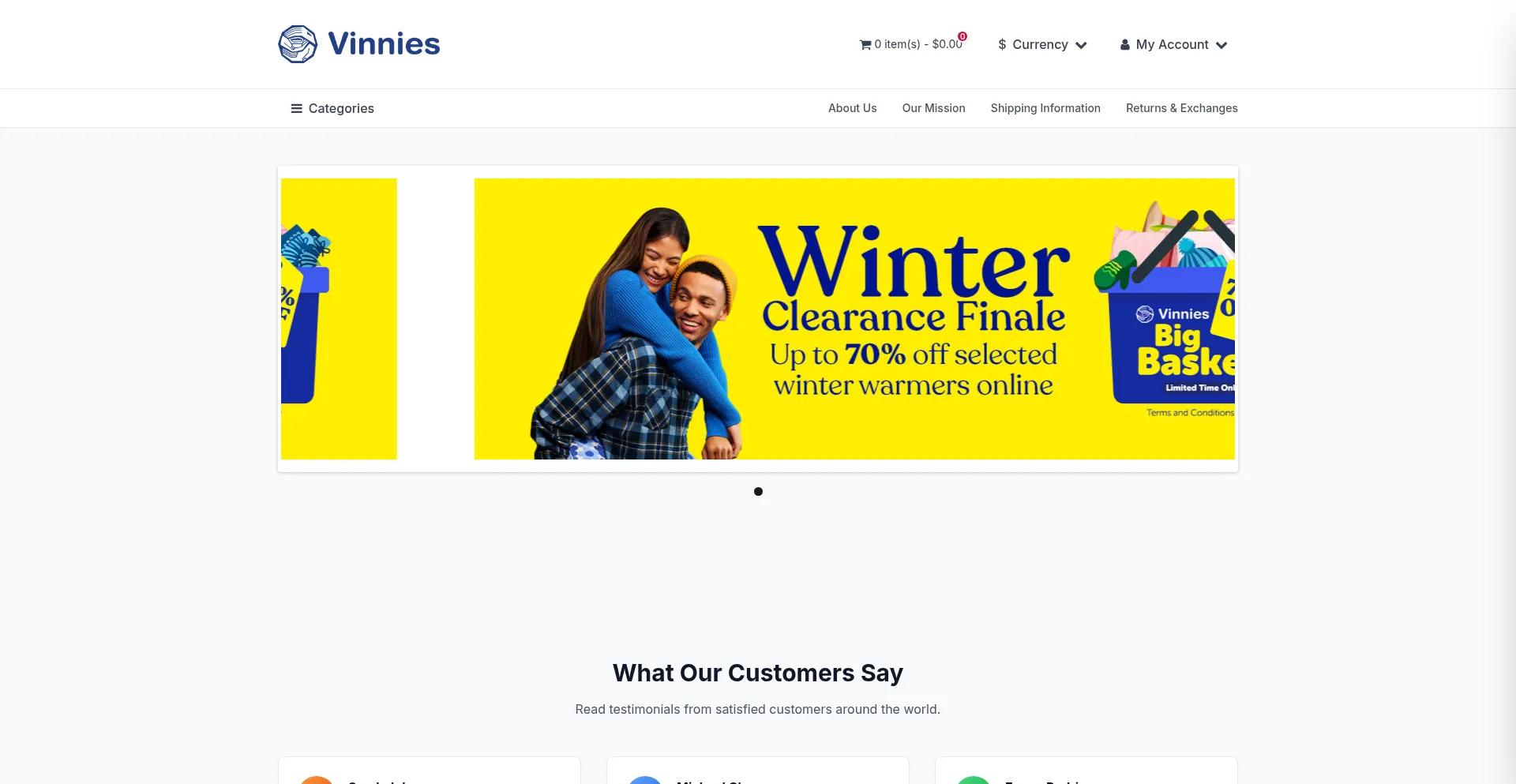The height and width of the screenshot is (784, 1516).
Task: Click the hamburger icon next to Categories
Action: click(x=297, y=108)
